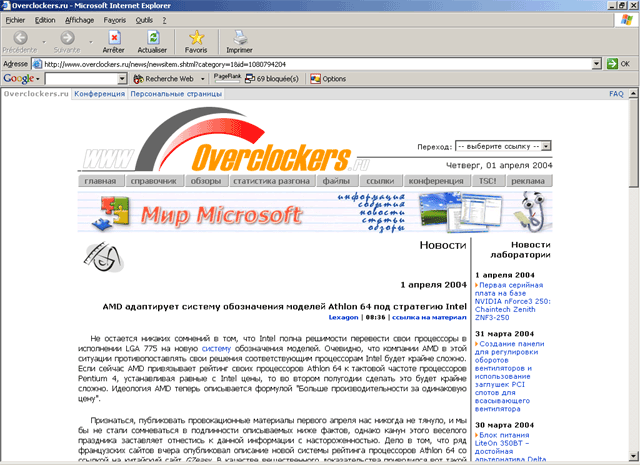Click the Google toolbar logo
The width and height of the screenshot is (640, 465).
(18, 78)
